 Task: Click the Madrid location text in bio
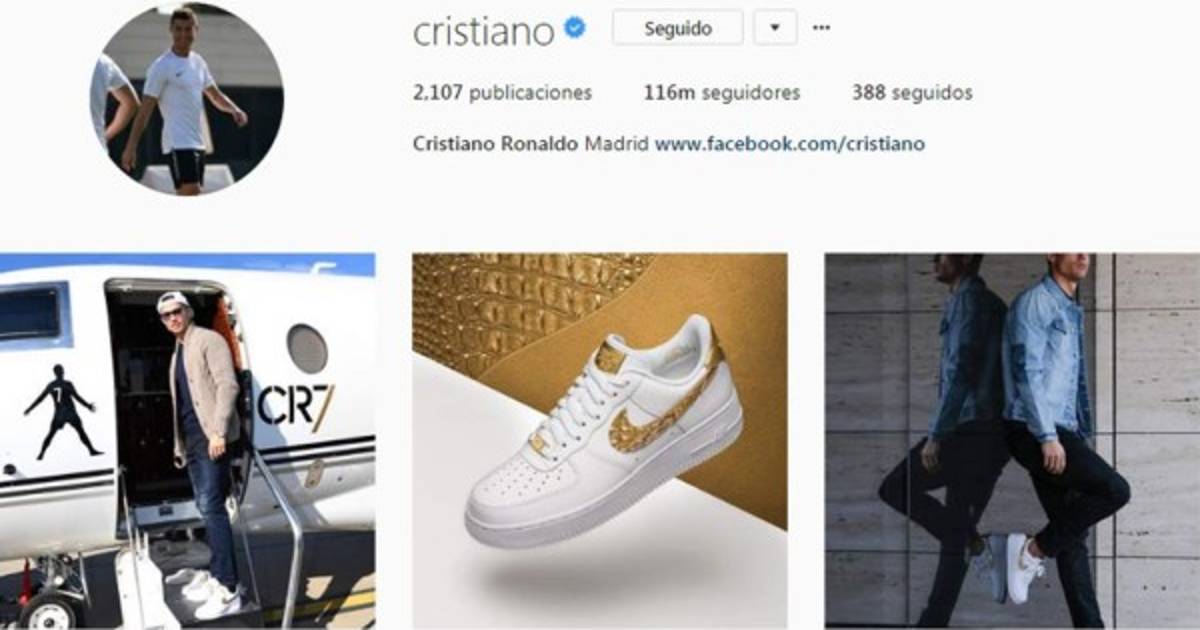click(x=617, y=144)
